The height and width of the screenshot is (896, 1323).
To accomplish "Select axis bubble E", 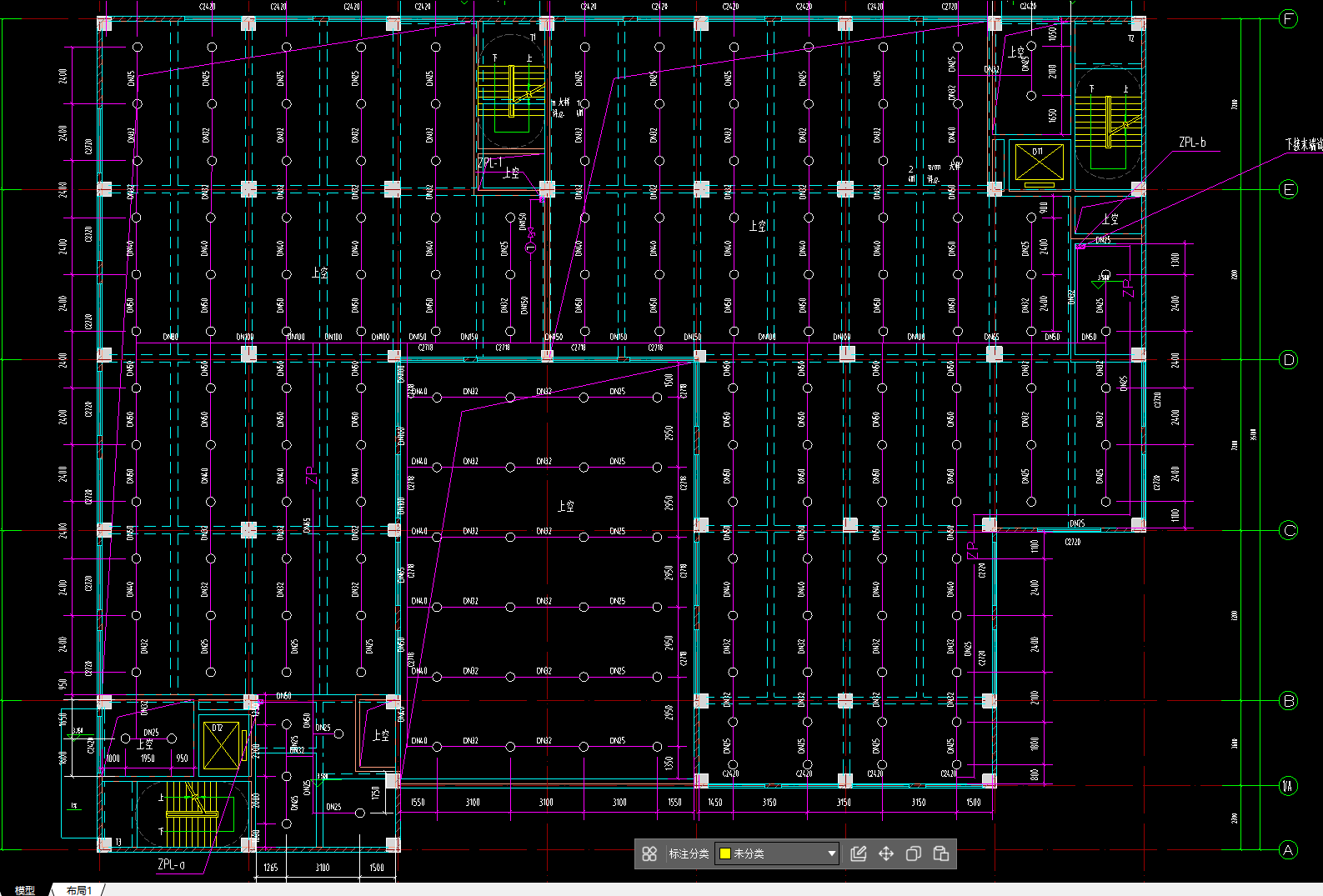I will point(1289,189).
